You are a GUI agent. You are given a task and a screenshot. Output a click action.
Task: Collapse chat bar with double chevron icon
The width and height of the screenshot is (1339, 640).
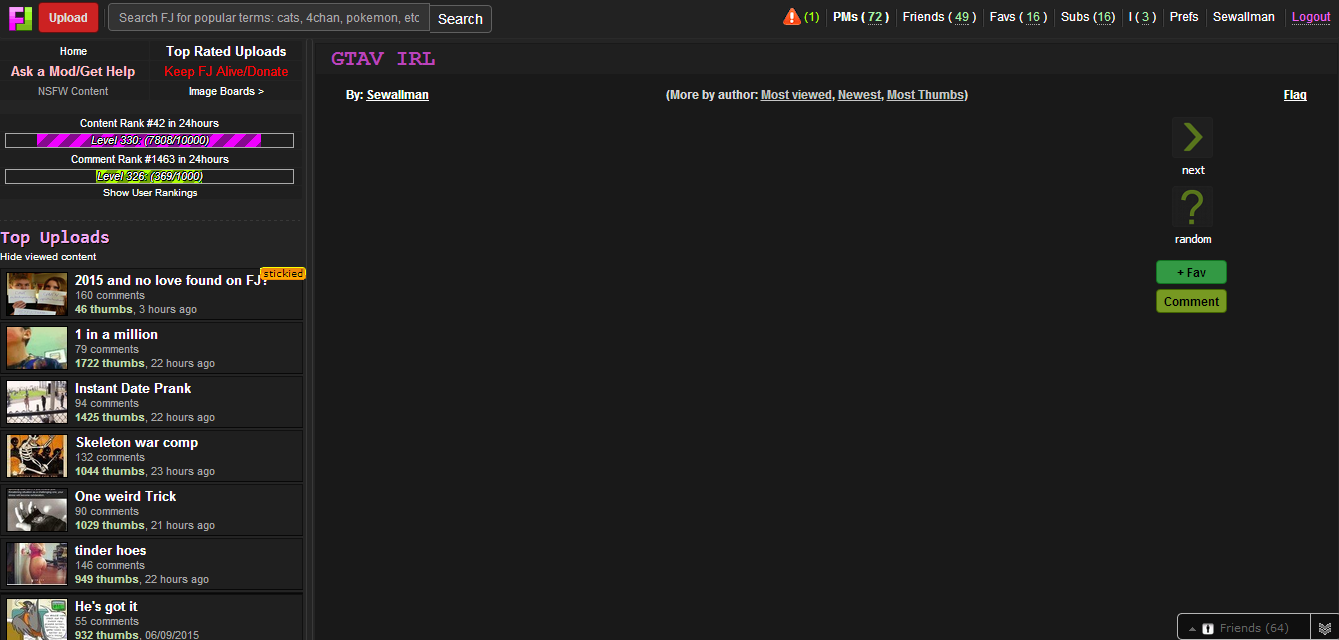point(1325,628)
